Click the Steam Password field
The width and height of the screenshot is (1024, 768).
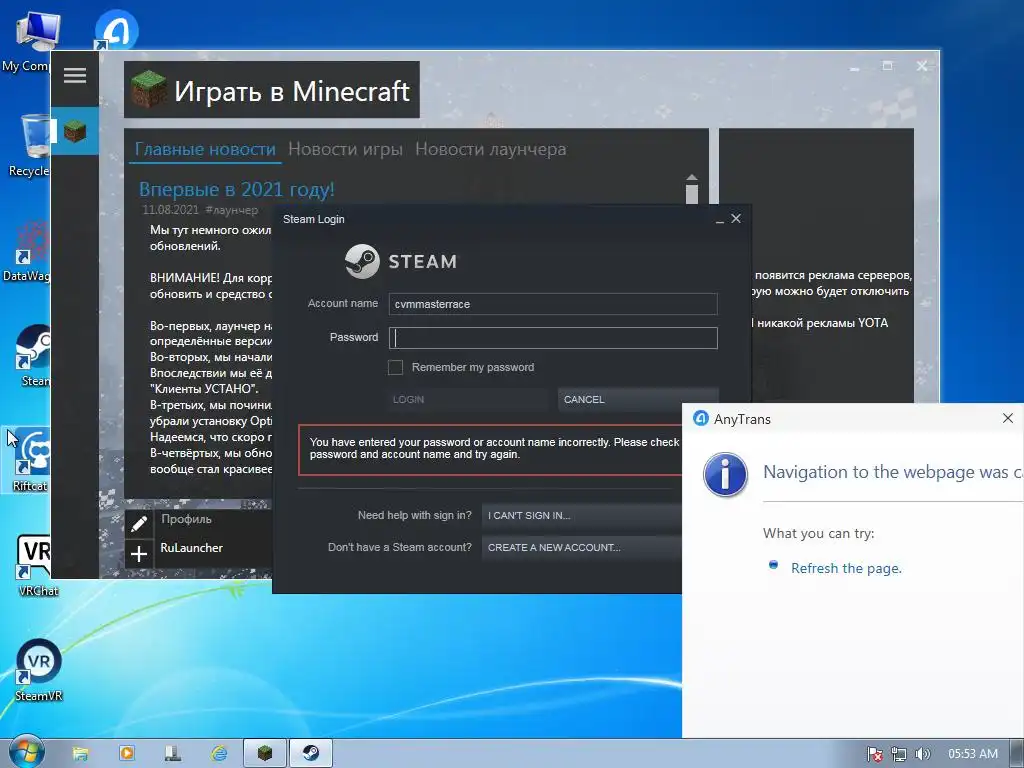[553, 338]
